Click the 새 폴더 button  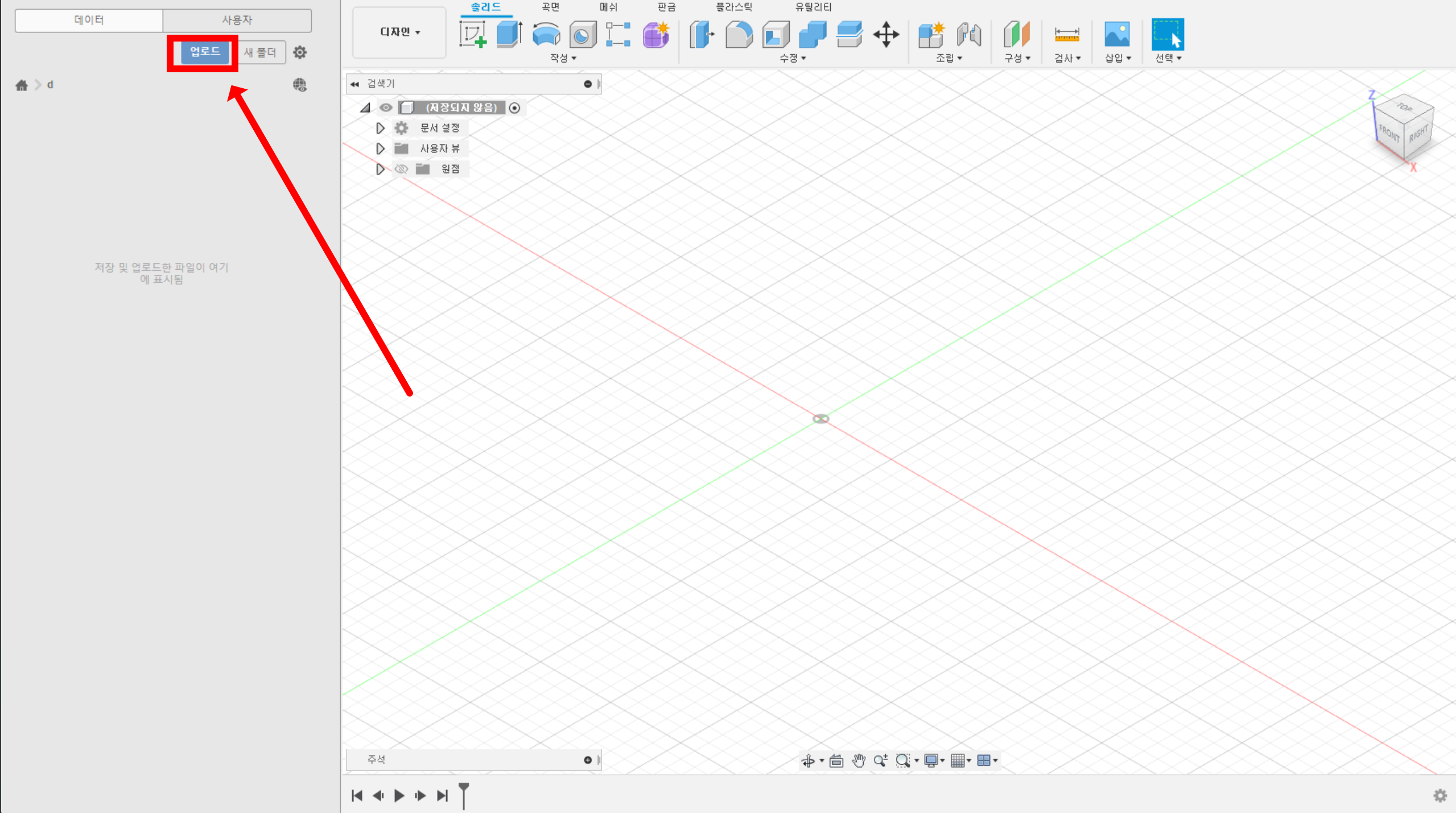(x=260, y=52)
